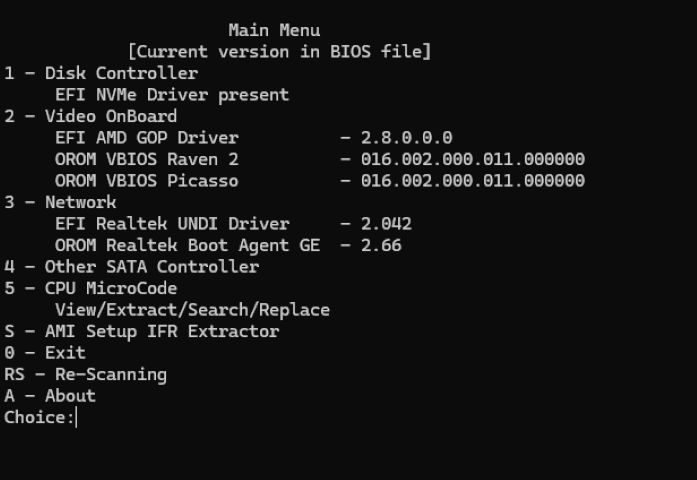Viewport: 697px width, 480px height.
Task: Click the EFI NVMe Driver present line
Action: tap(172, 95)
